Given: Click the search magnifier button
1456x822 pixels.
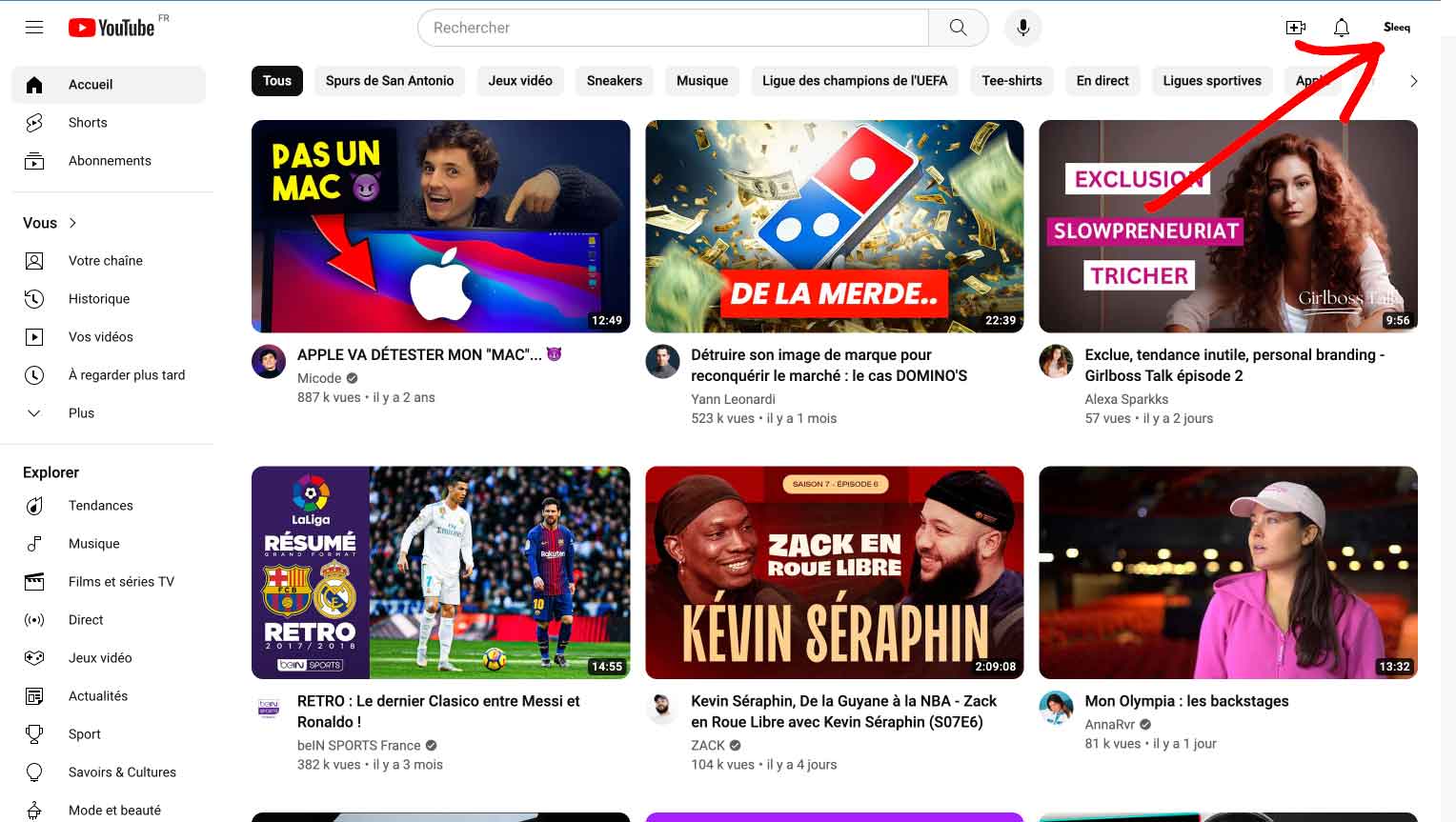Looking at the screenshot, I should (958, 28).
